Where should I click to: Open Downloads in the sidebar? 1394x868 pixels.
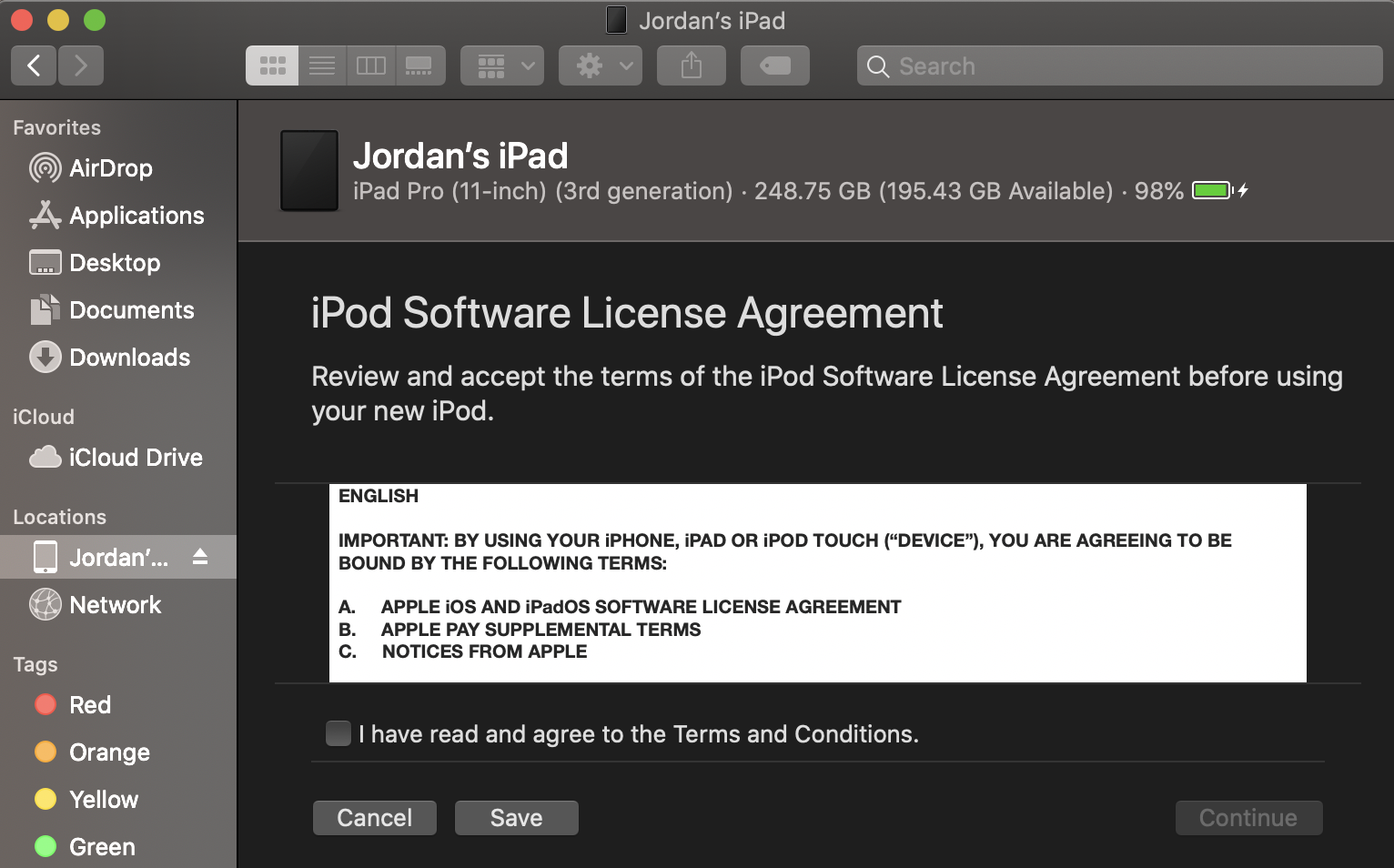[x=118, y=358]
